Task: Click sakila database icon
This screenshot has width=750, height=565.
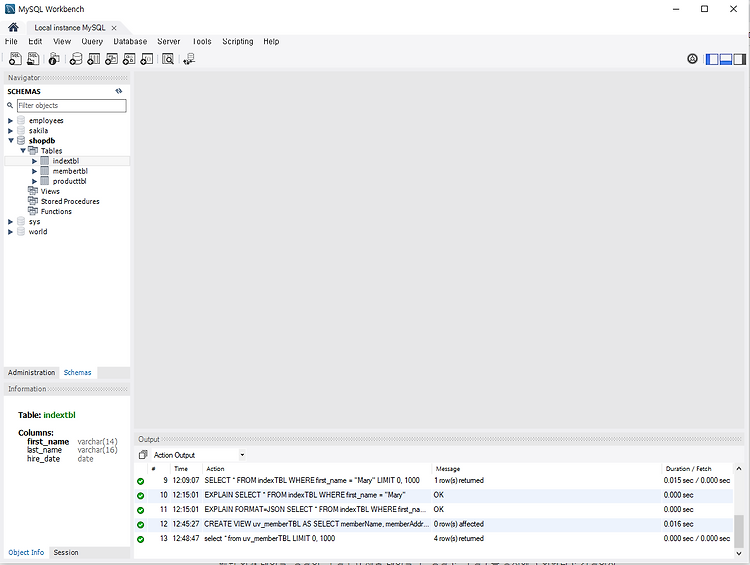Action: 21,130
